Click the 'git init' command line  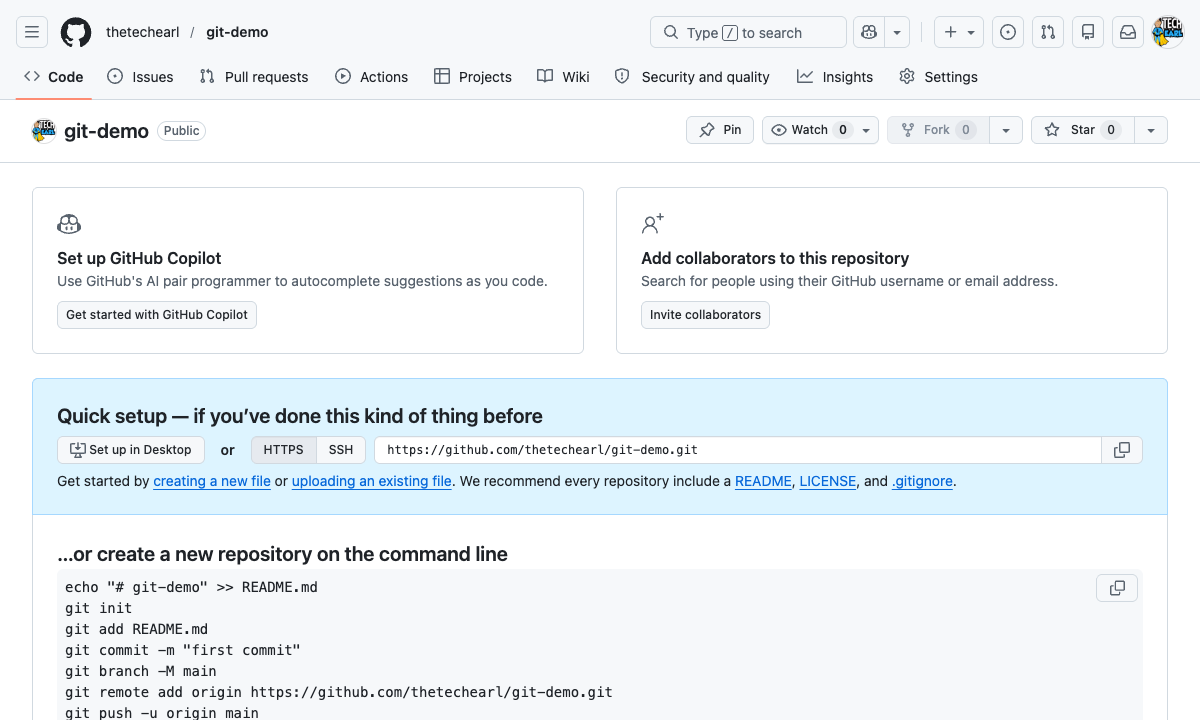99,608
